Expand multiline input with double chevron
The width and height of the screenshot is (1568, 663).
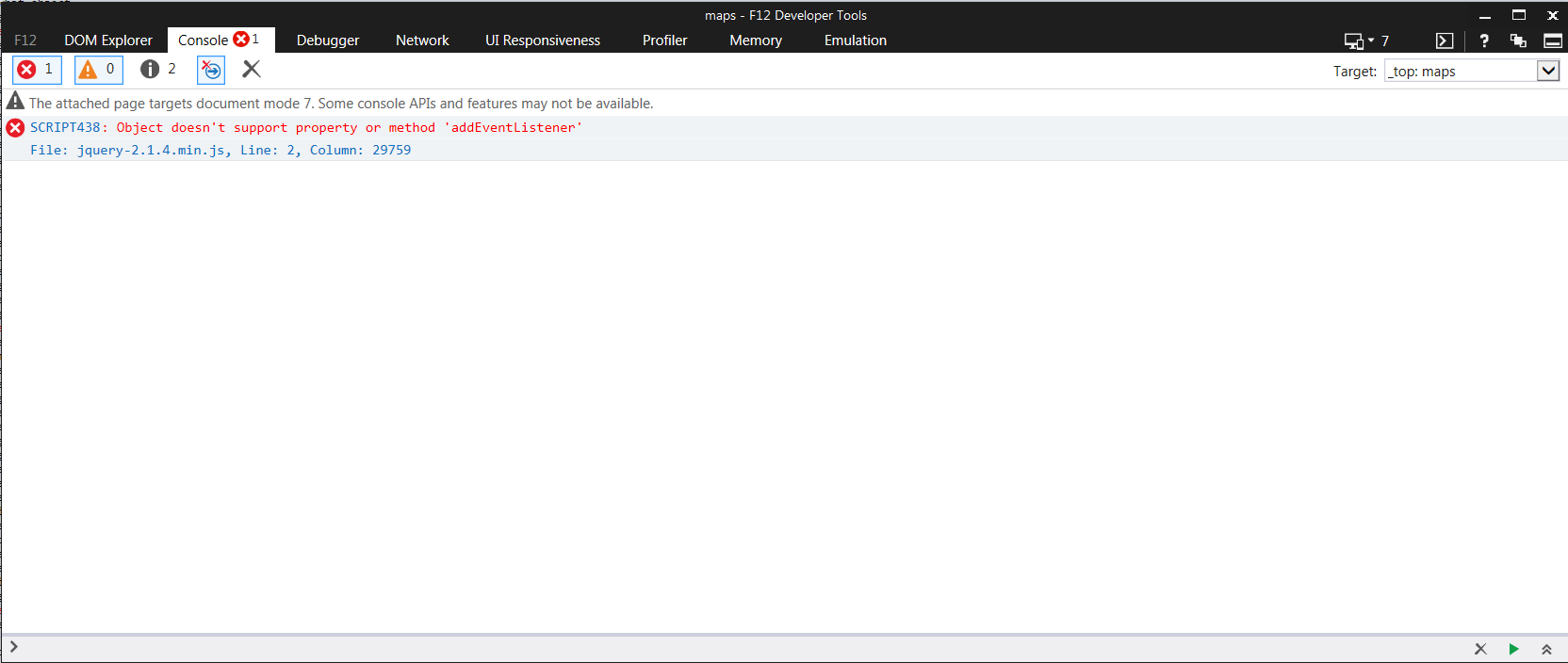1546,649
